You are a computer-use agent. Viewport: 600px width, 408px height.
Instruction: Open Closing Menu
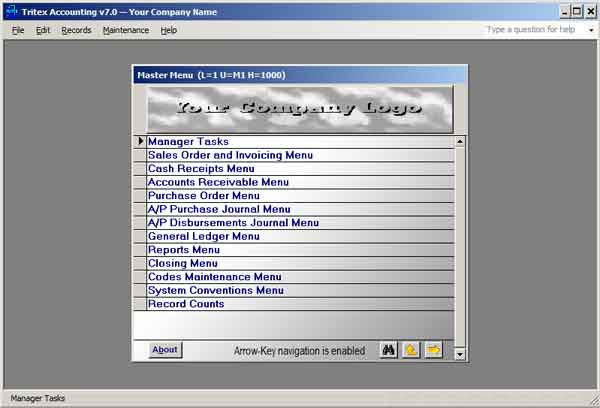[x=300, y=263]
